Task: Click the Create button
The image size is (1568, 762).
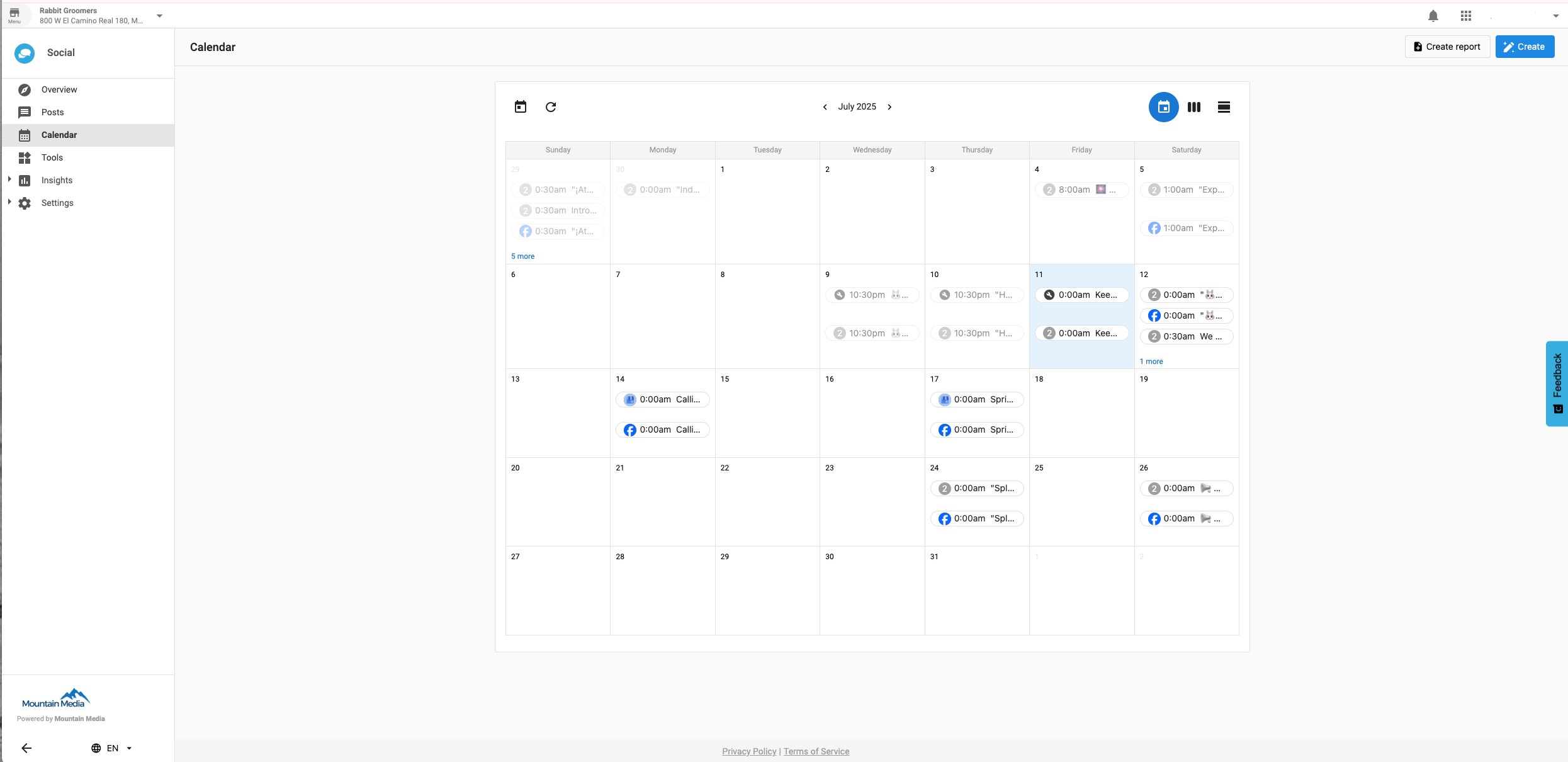Action: click(x=1525, y=47)
